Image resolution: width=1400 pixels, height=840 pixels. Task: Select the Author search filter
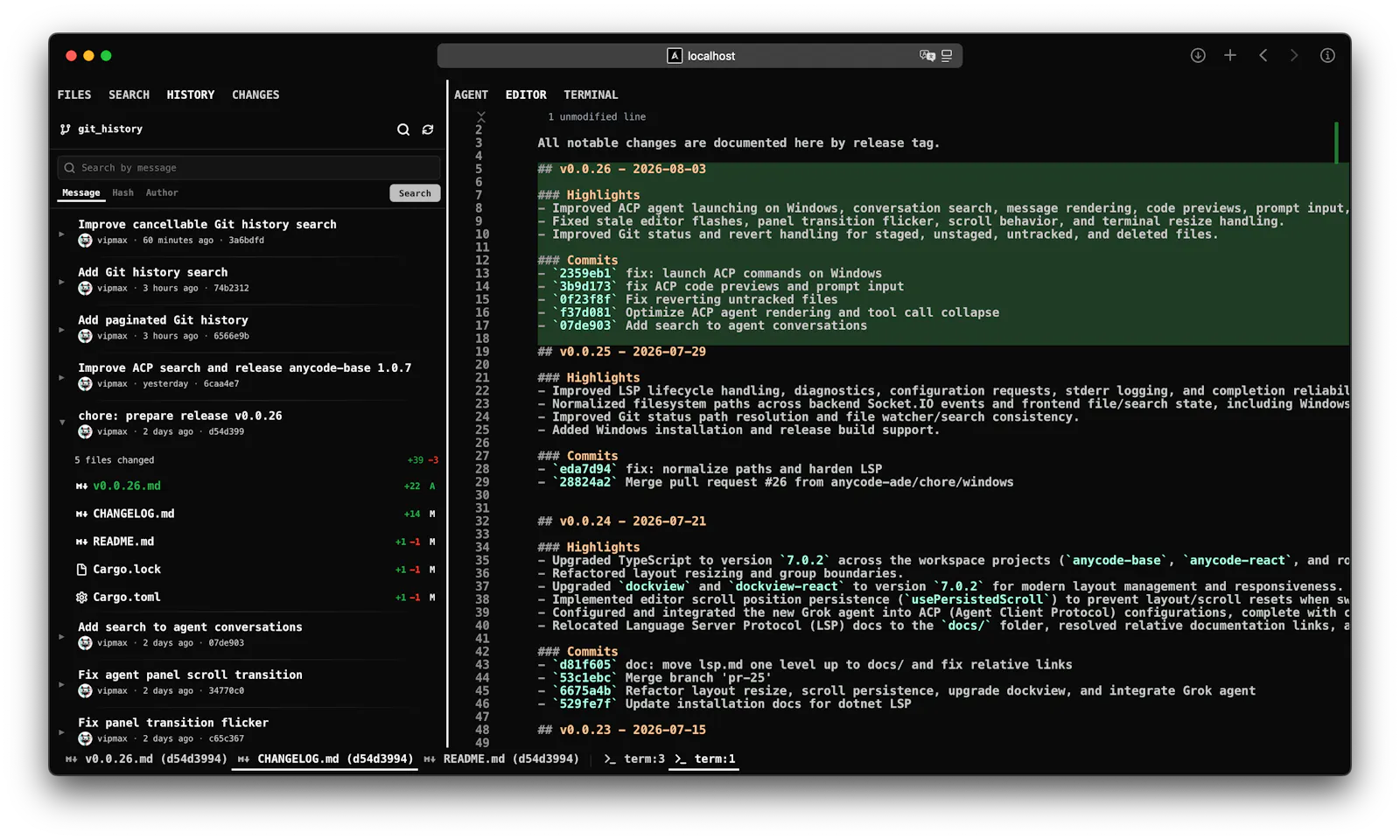click(162, 193)
